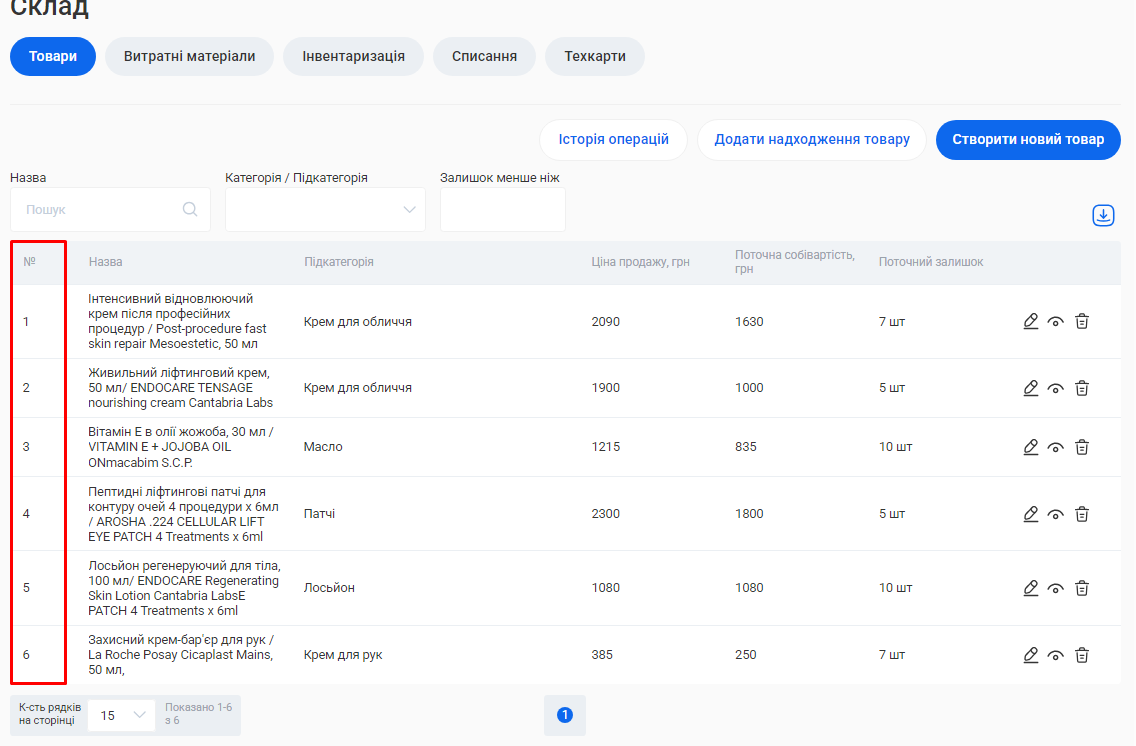Edit the Лосьйон product in row 5

pos(1031,588)
